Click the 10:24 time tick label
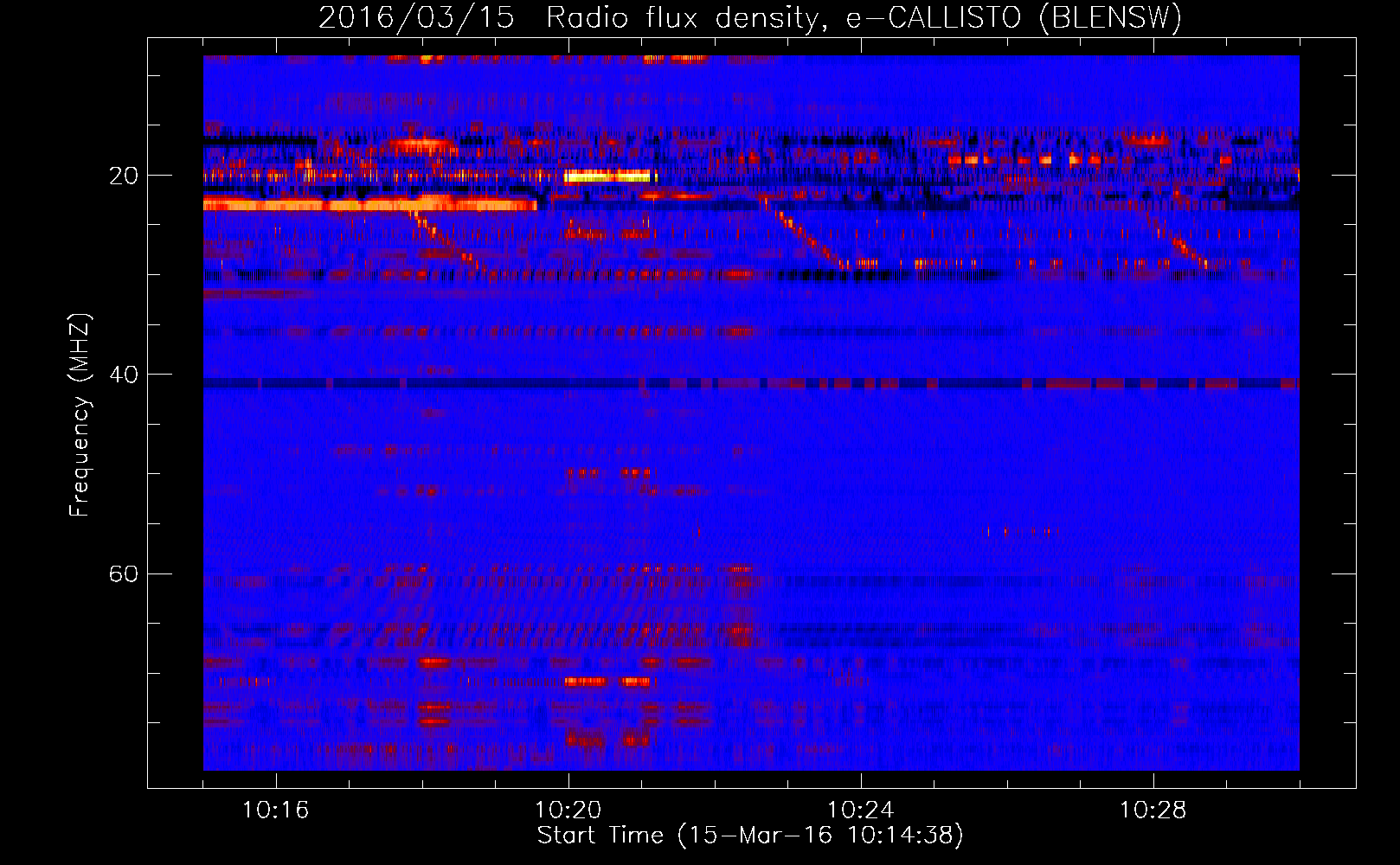Image resolution: width=1400 pixels, height=865 pixels. [861, 811]
